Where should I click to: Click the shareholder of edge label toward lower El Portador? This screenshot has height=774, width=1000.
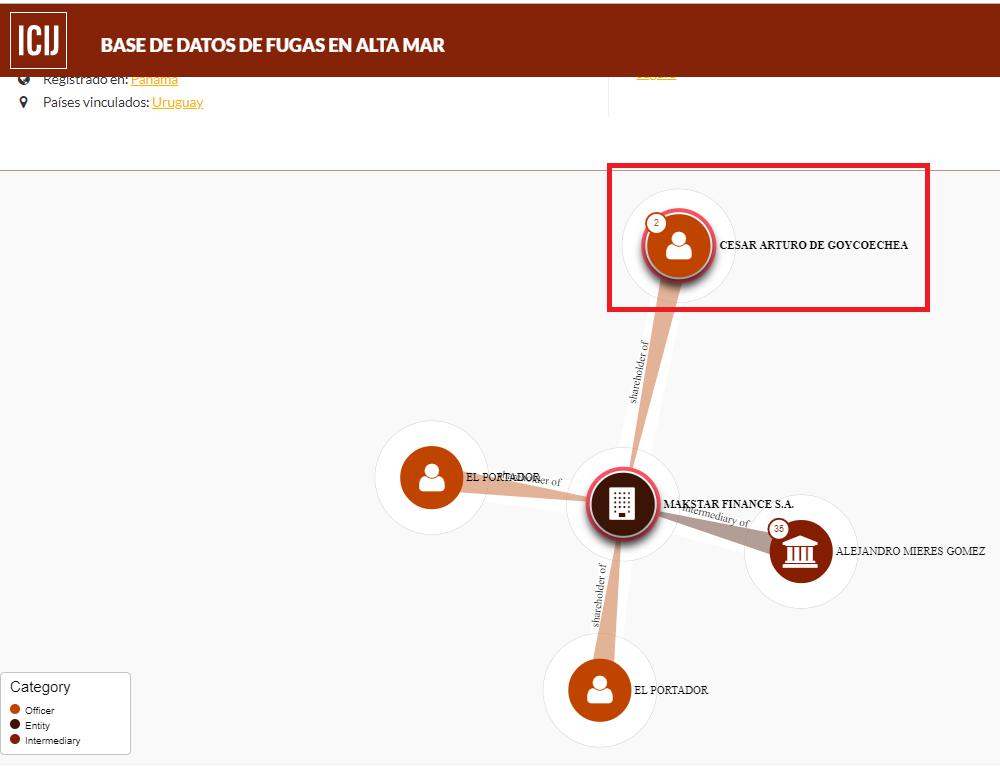[x=599, y=595]
